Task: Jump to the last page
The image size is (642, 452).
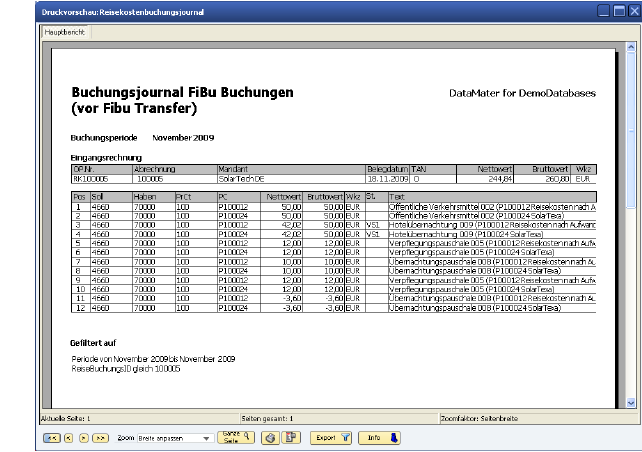Action: click(x=101, y=438)
